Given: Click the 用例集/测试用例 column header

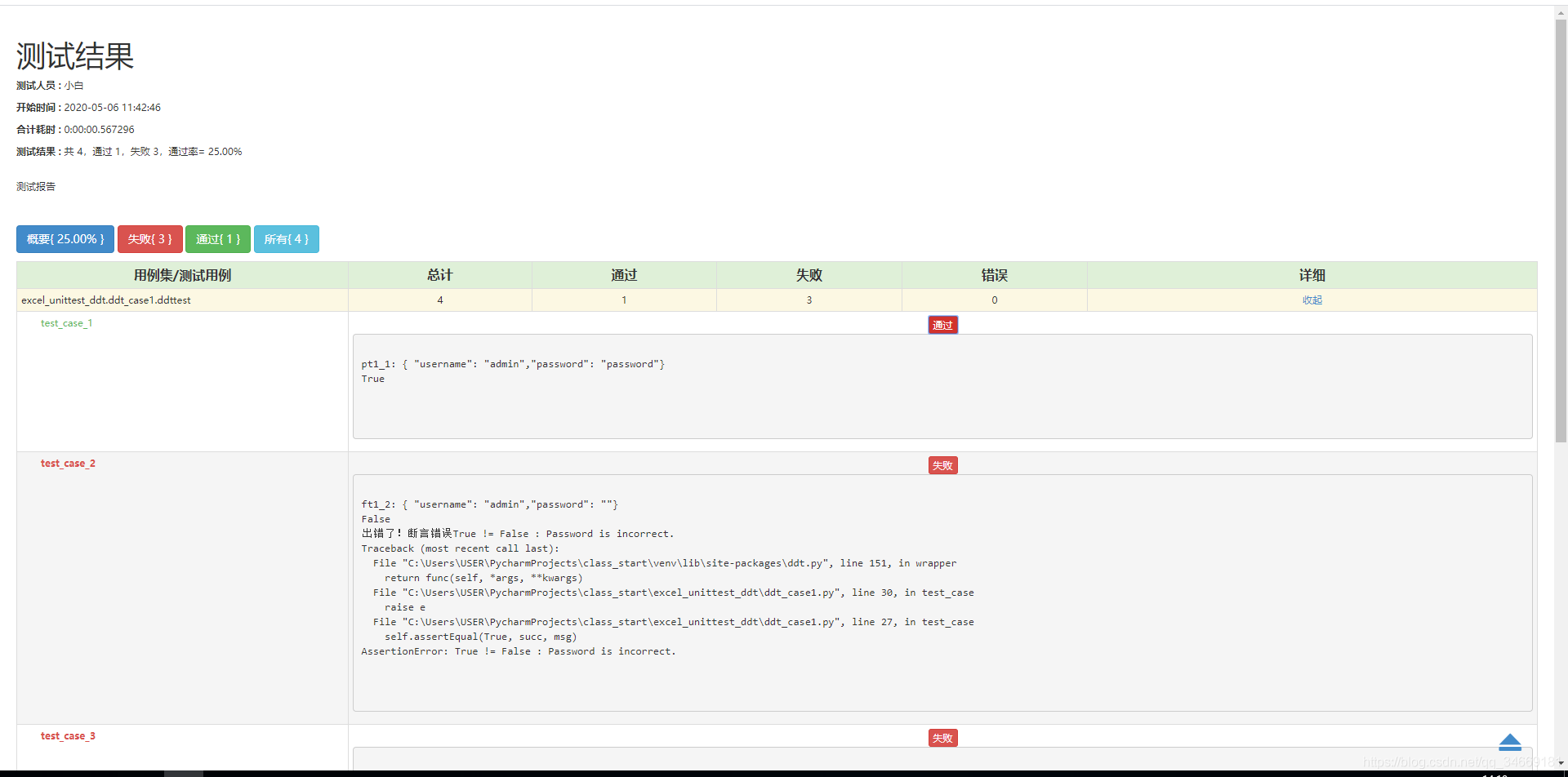Looking at the screenshot, I should [x=182, y=275].
